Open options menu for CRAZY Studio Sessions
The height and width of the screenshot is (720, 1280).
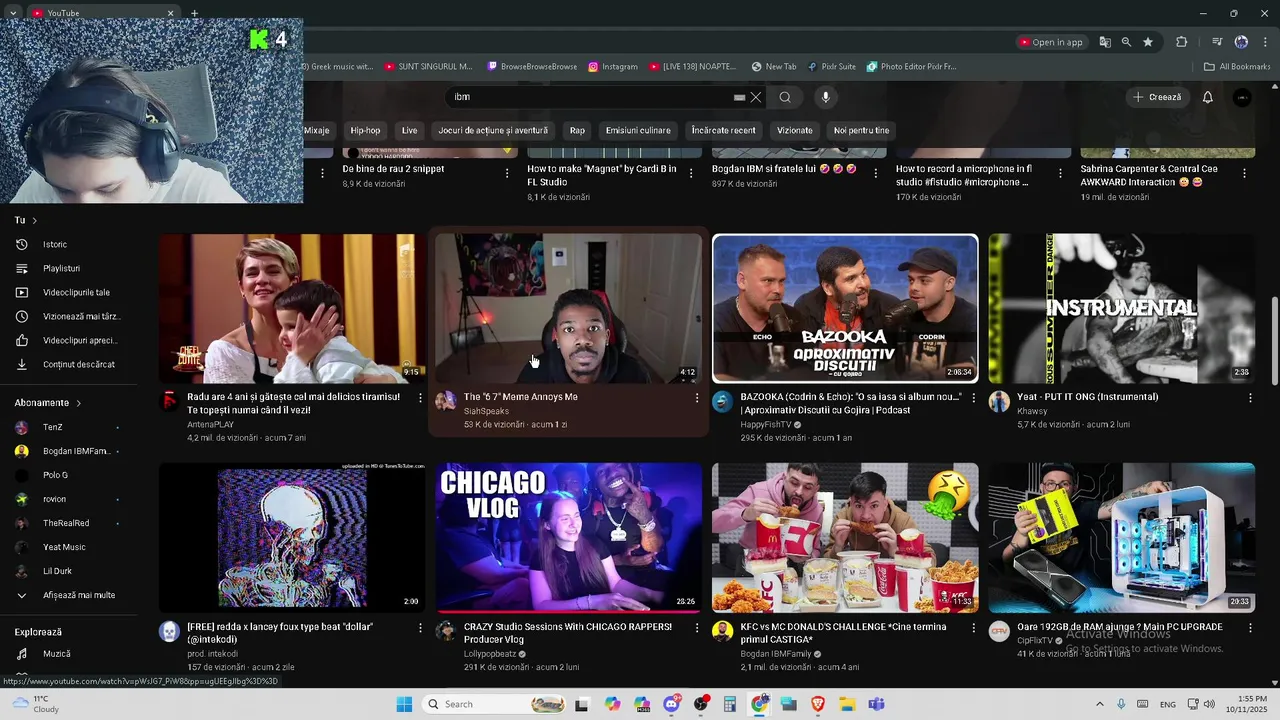(x=697, y=628)
